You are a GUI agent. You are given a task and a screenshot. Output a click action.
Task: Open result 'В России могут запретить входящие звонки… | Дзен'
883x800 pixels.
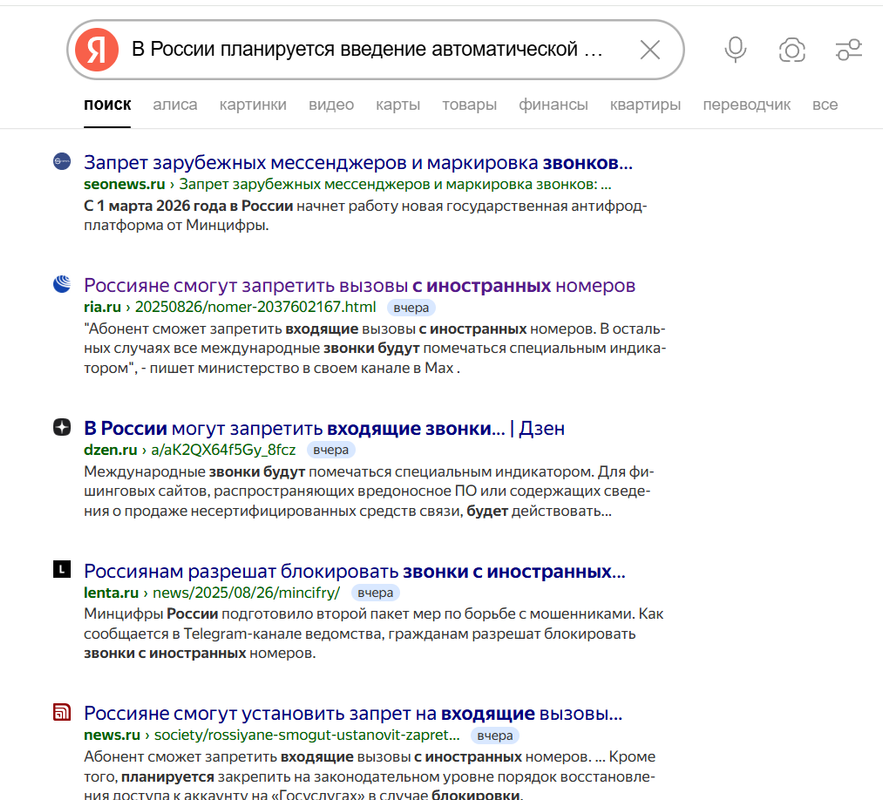click(x=324, y=428)
